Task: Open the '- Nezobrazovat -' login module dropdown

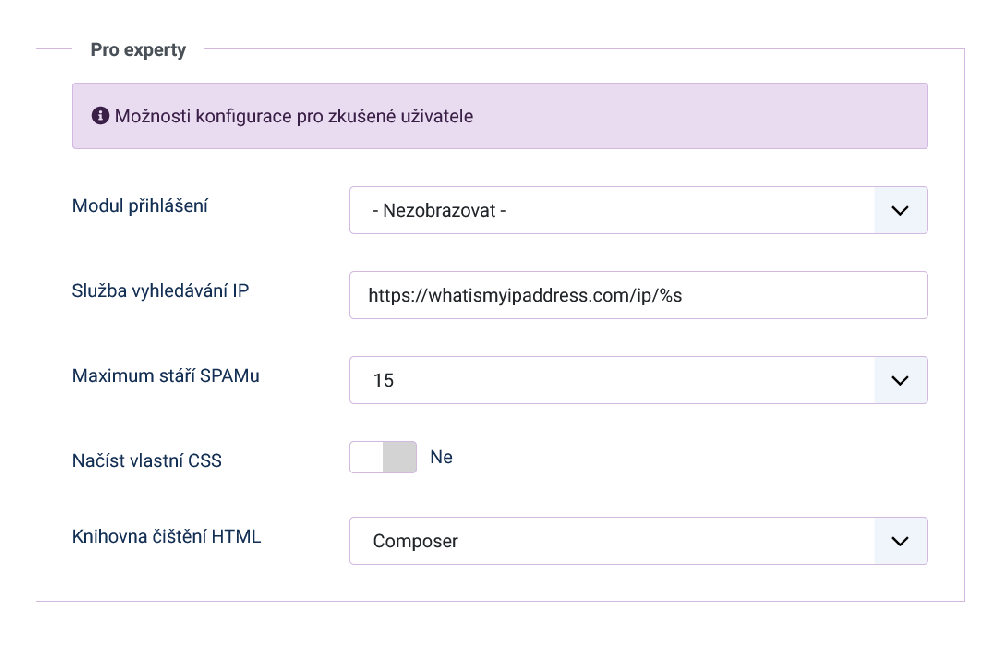Action: click(x=612, y=210)
